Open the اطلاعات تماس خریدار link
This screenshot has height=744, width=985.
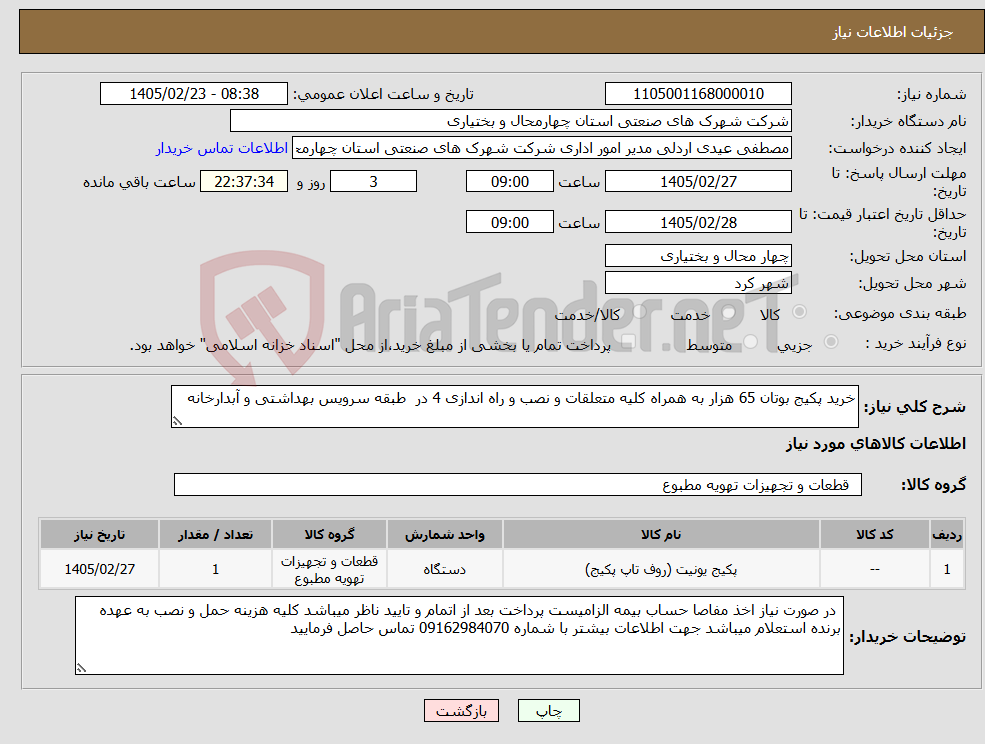(222, 148)
